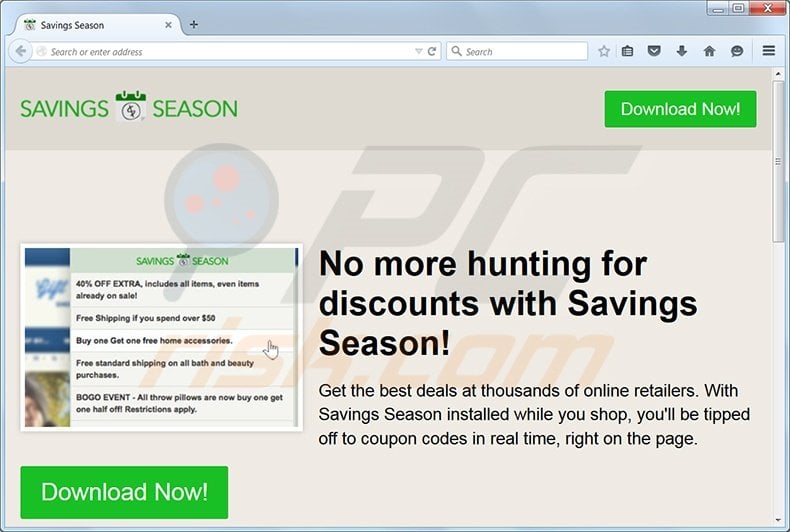Screen dimensions: 790x532
Task: Reload the page with the refresh icon
Action: pos(432,51)
